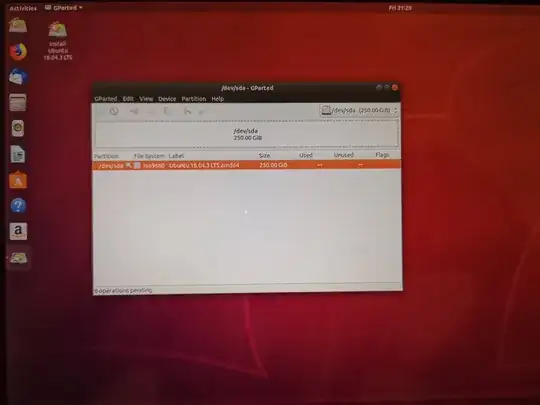Click the Partition column header
The image size is (540, 405).
coord(106,156)
